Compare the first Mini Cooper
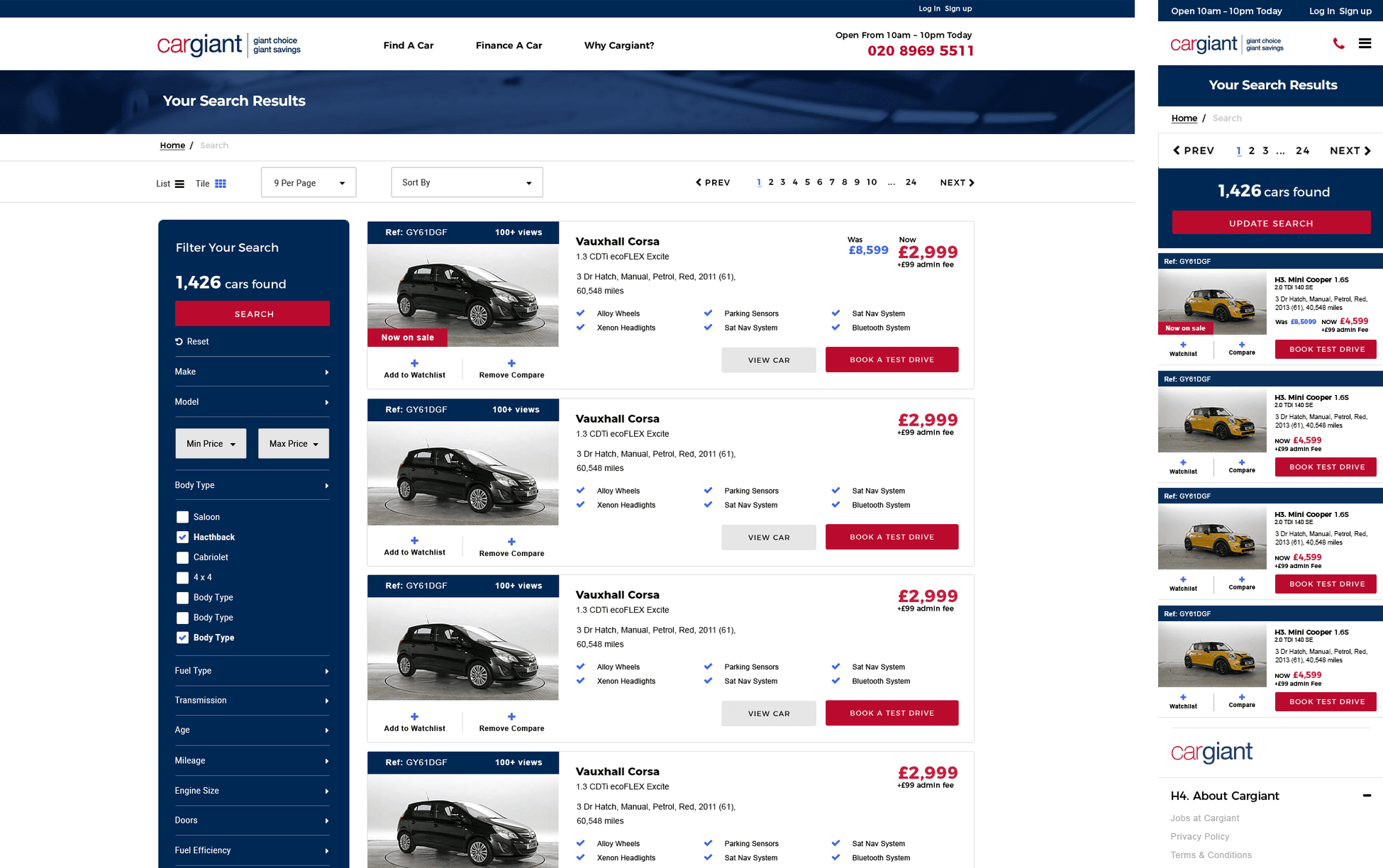This screenshot has width=1383, height=868. (1242, 348)
